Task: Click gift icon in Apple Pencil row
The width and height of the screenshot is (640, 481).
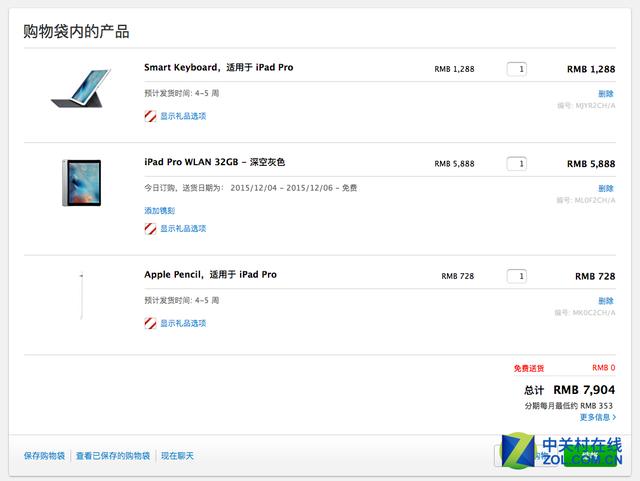Action: [150, 323]
